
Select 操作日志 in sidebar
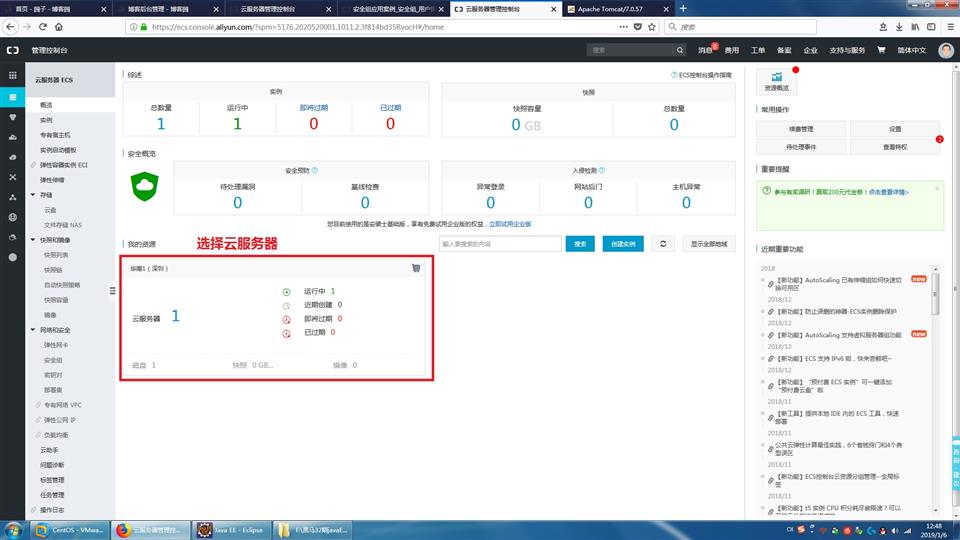pos(52,510)
